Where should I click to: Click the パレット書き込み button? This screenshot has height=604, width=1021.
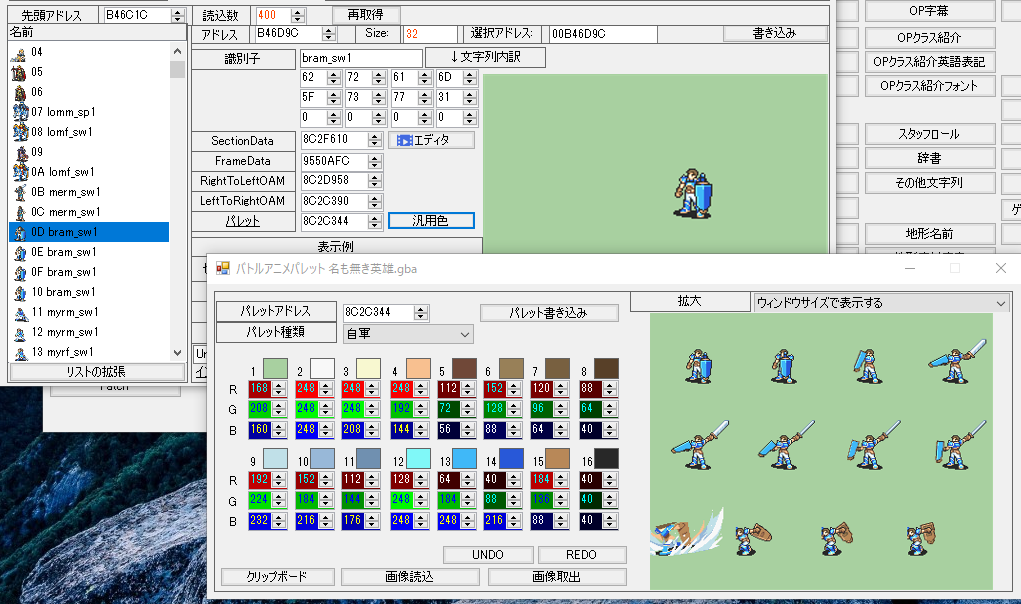click(549, 312)
